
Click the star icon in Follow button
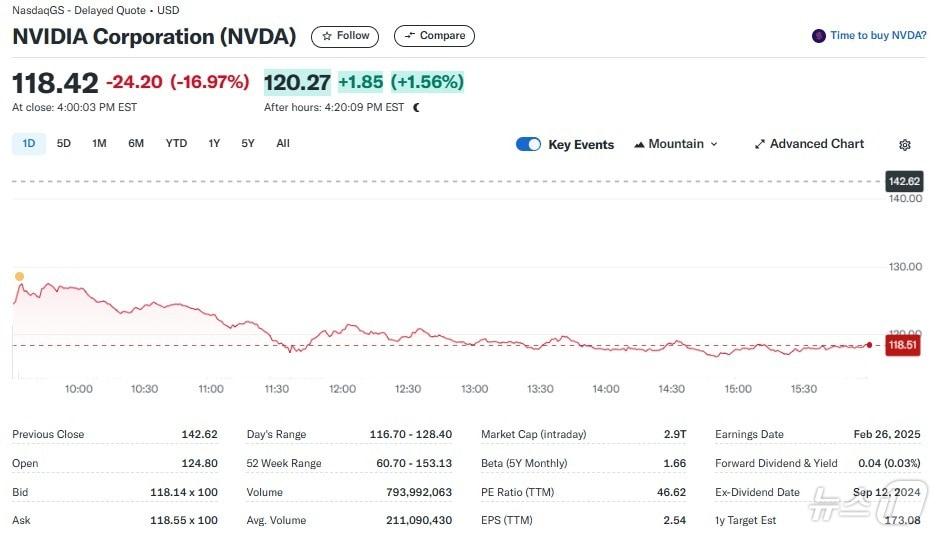(327, 36)
